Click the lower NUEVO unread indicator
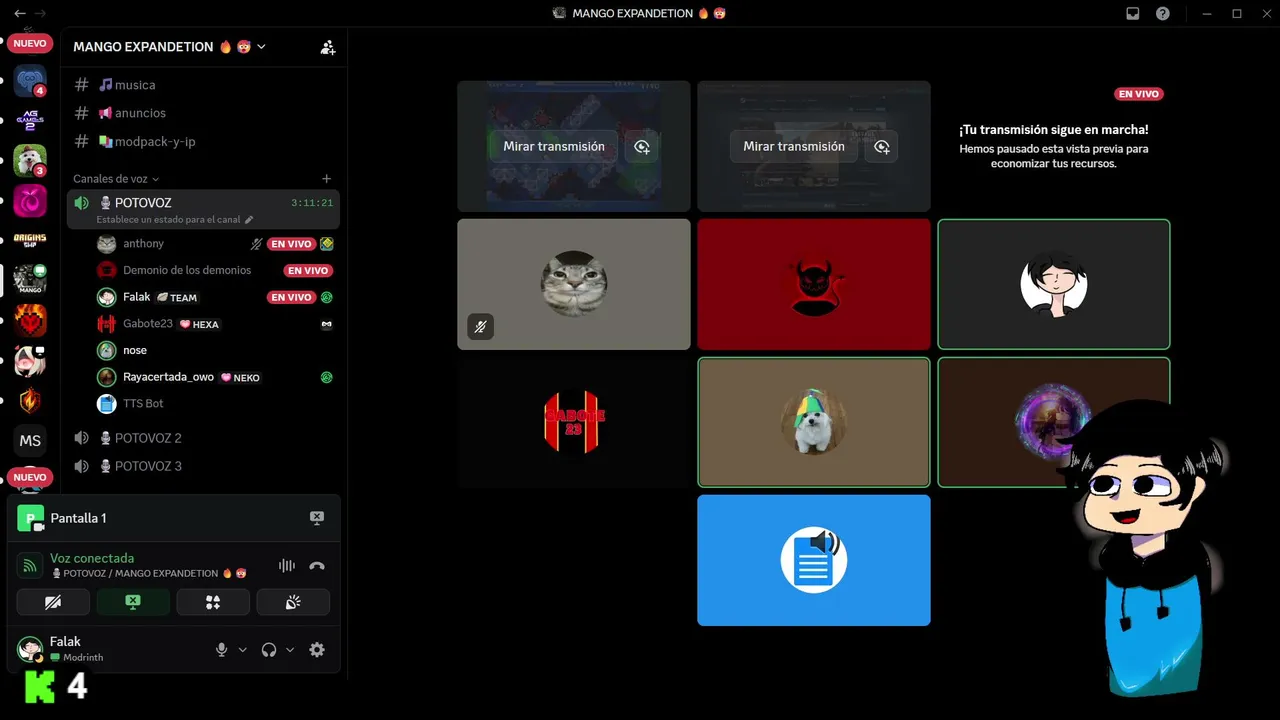The image size is (1280, 720). 30,478
